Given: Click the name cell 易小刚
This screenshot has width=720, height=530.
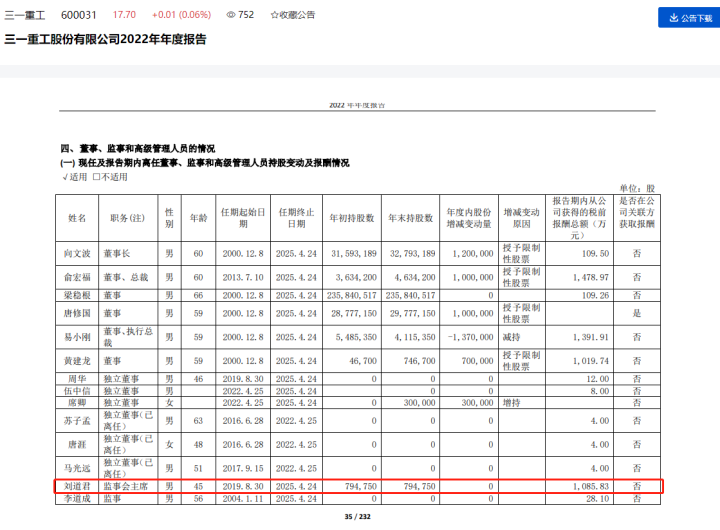Looking at the screenshot, I should [77, 337].
